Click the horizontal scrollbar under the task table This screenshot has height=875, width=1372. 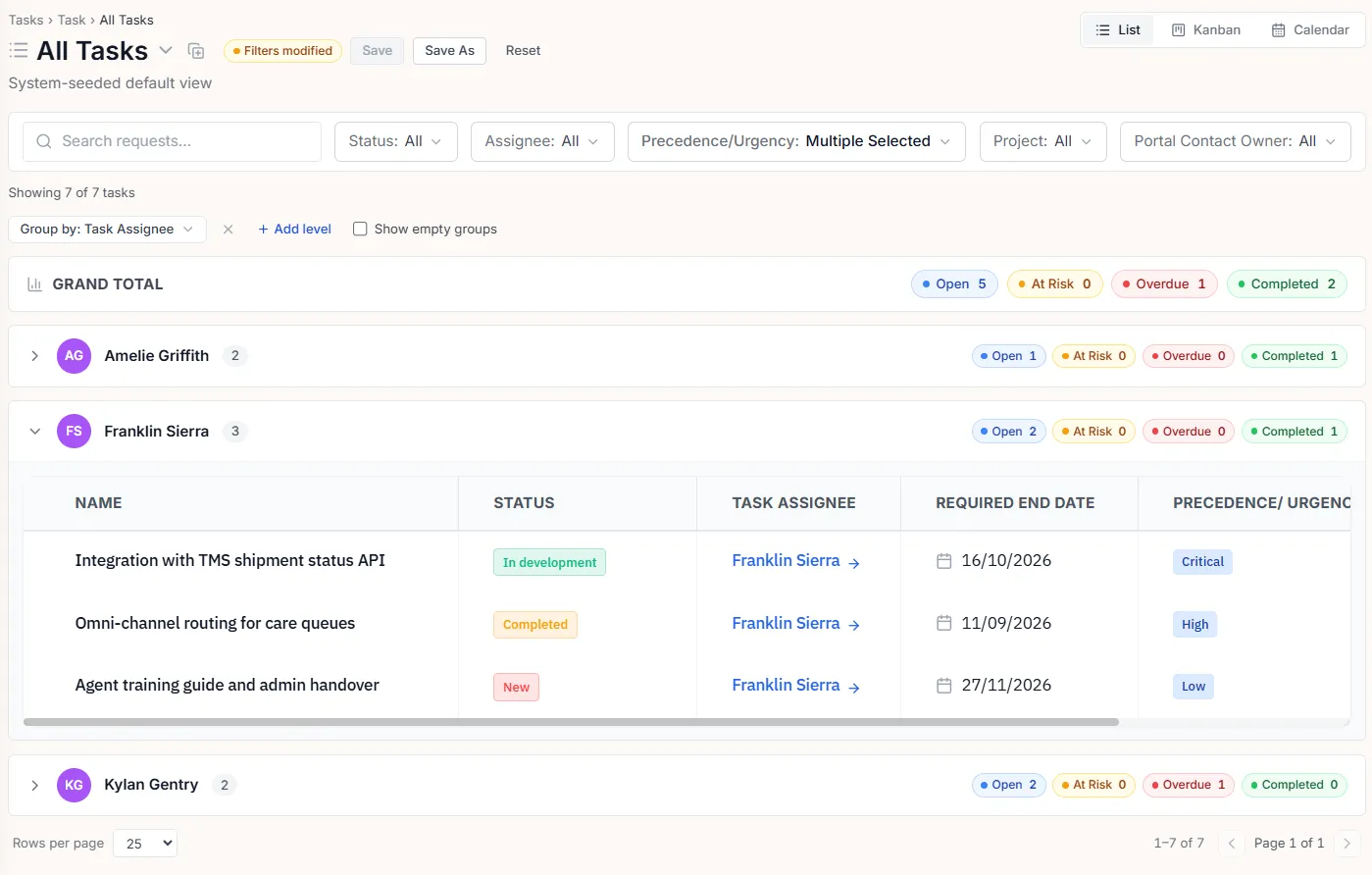pos(571,722)
